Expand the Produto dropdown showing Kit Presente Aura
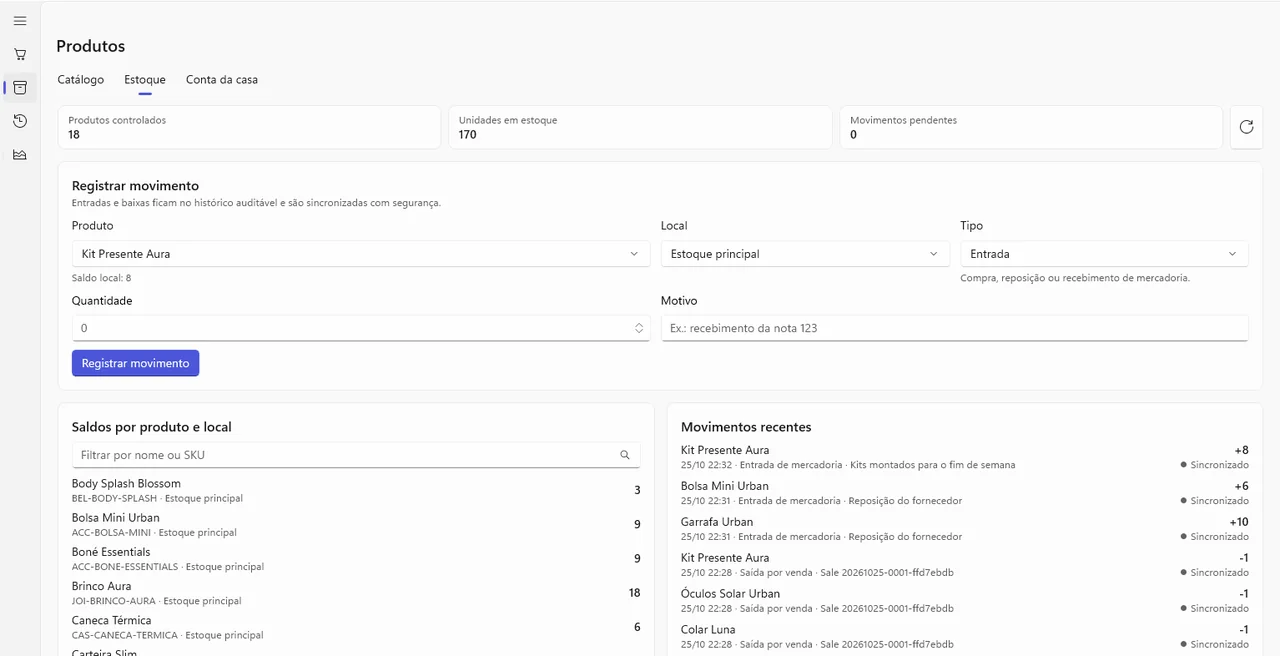Screen dimensions: 1280x656 click(360, 254)
